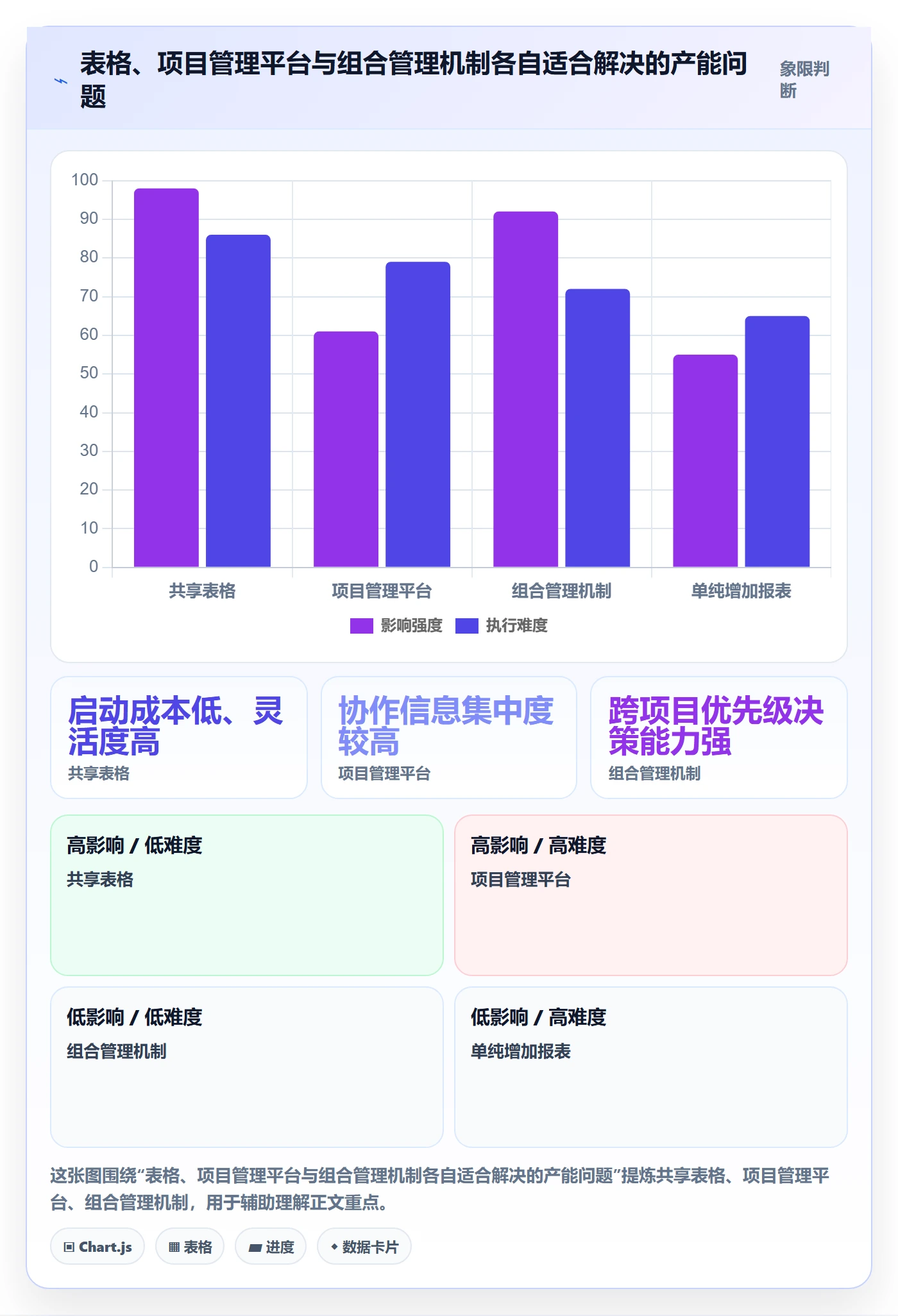Screen dimensions: 898x1316
Task: Click 组合管理机制 in the 低影响 / 低难度 quadrant
Action: click(117, 1051)
